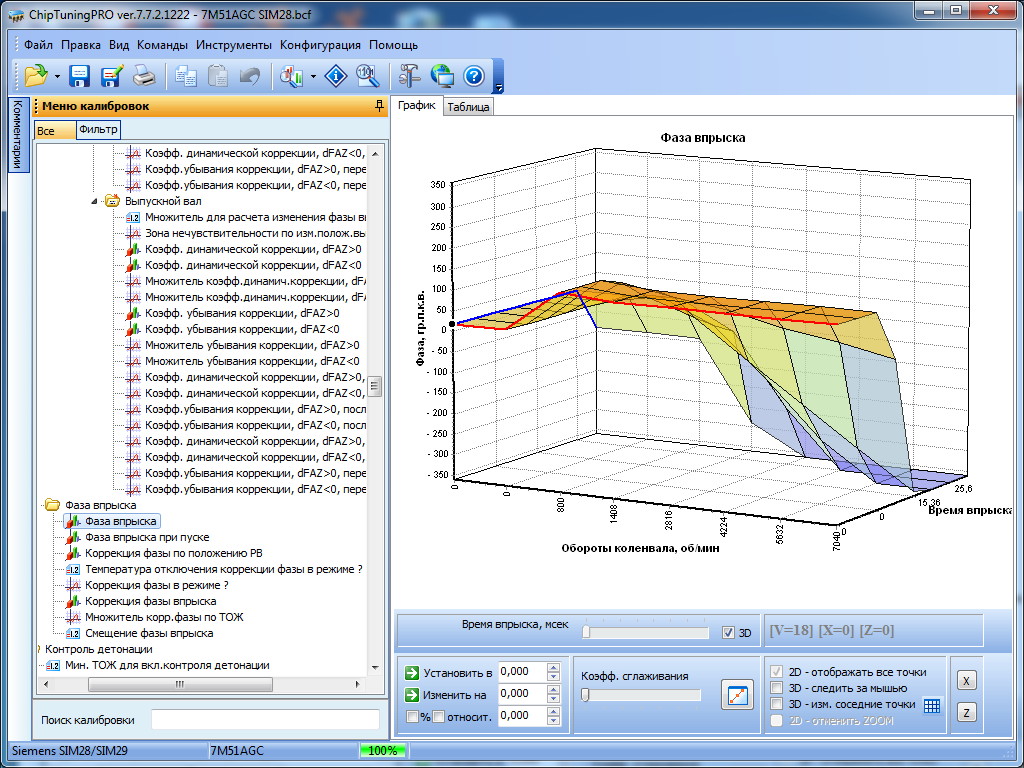Image resolution: width=1024 pixels, height=768 pixels.
Task: Click the 'Поиск калибровки' search field
Action: 265,720
